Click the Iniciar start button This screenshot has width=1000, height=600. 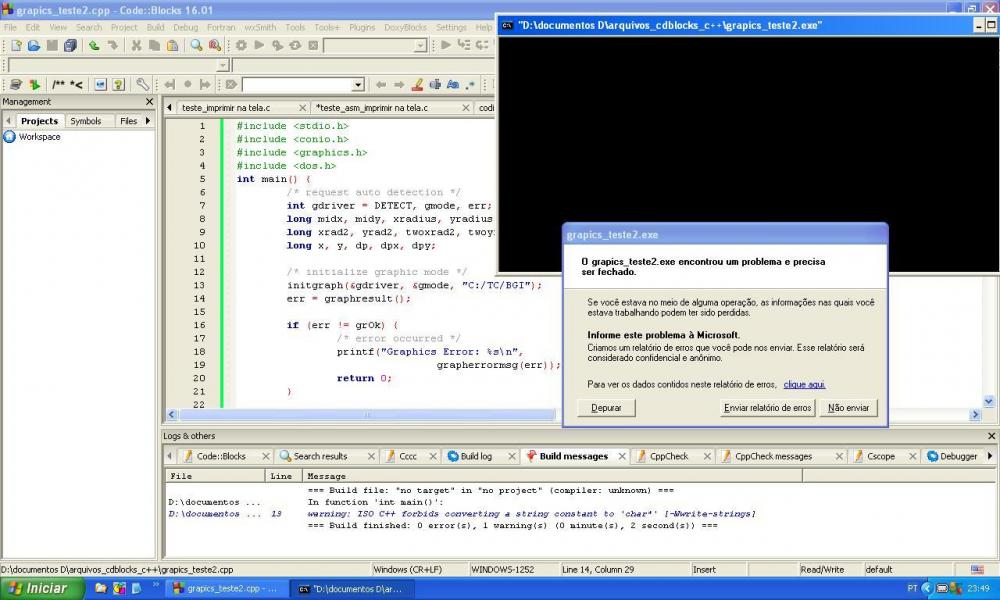38,588
